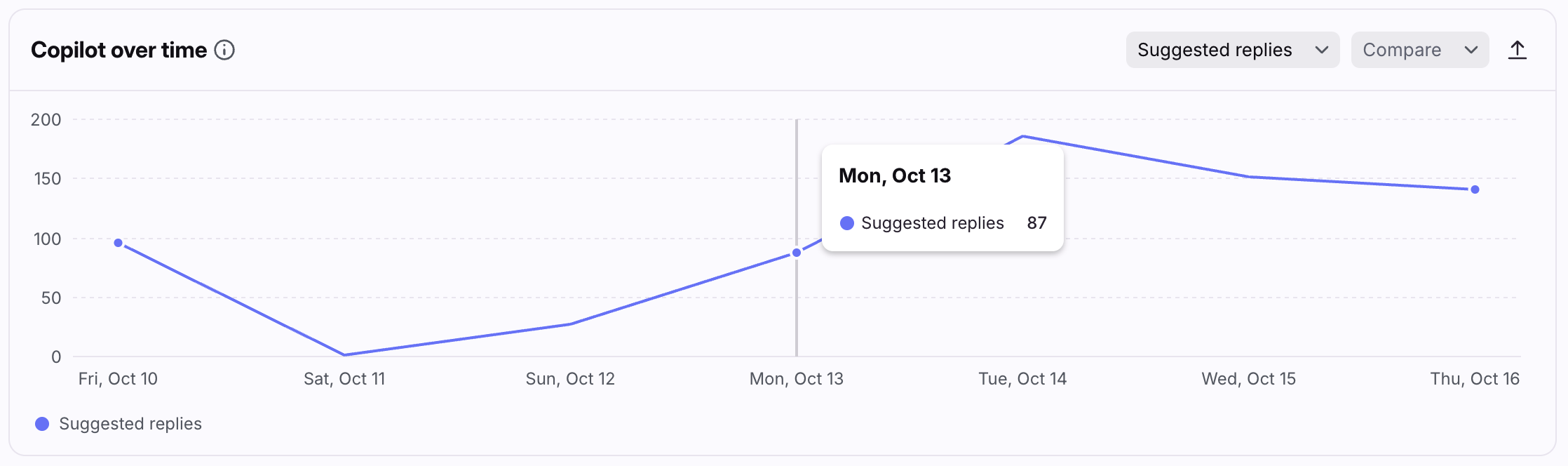Image resolution: width=1568 pixels, height=466 pixels.
Task: Click the Wed, Oct 15 axis label
Action: coord(1248,379)
